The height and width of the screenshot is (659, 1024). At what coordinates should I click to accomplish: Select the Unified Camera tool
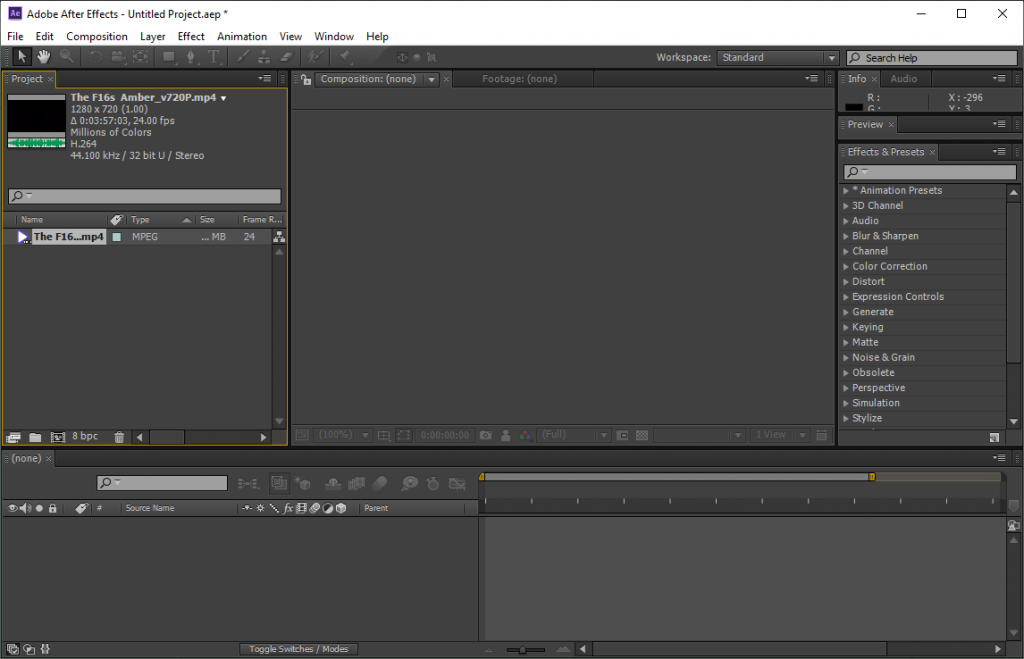click(118, 57)
